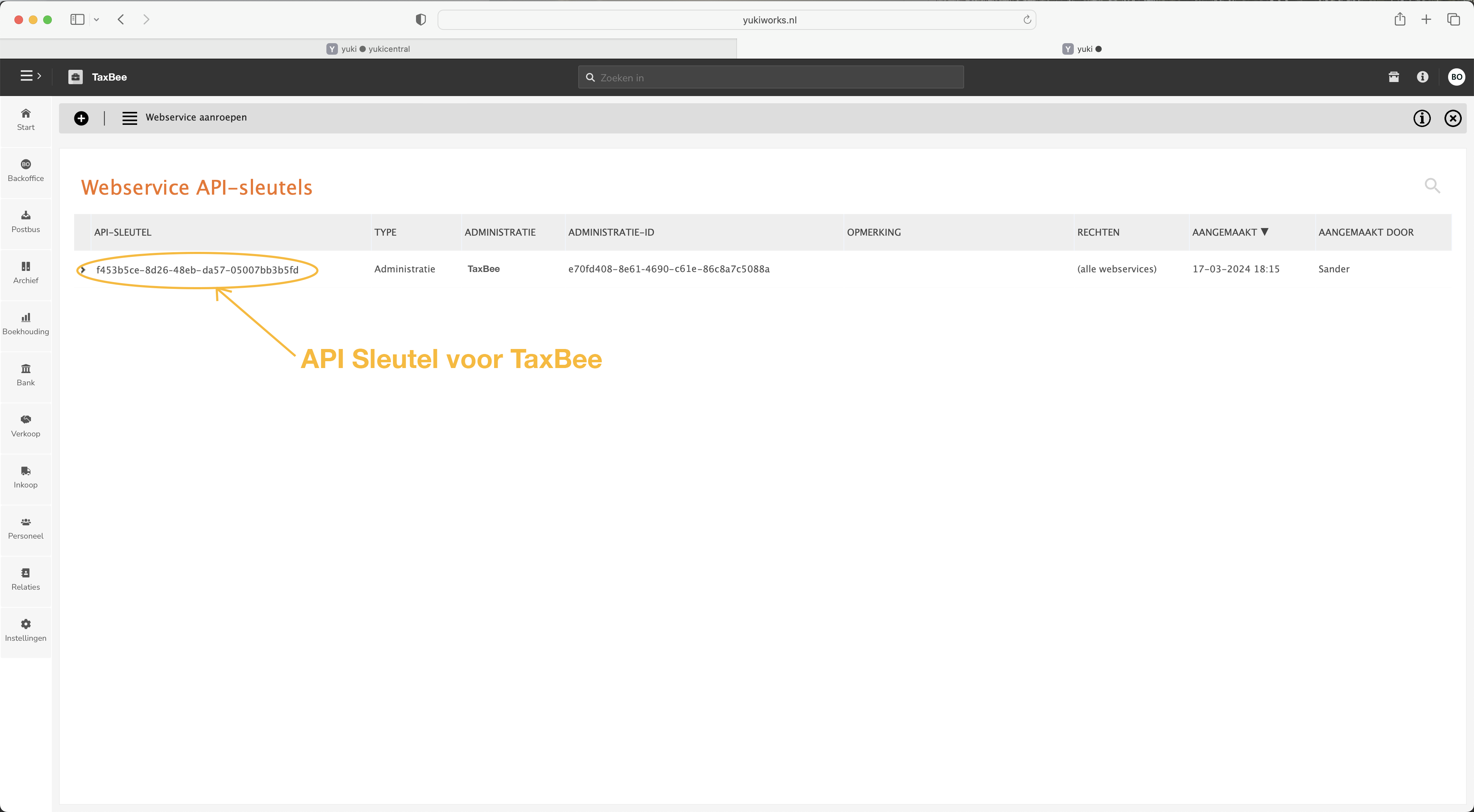The height and width of the screenshot is (812, 1474).
Task: Click the info icon in the dark header
Action: [1423, 77]
